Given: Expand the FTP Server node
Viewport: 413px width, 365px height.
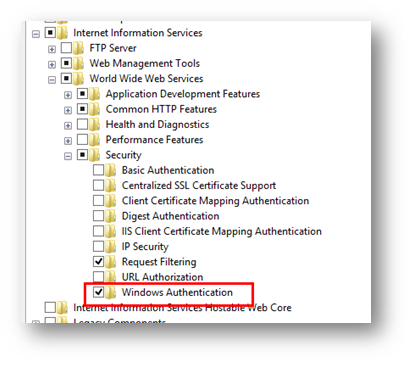Looking at the screenshot, I should pyautogui.click(x=52, y=49).
